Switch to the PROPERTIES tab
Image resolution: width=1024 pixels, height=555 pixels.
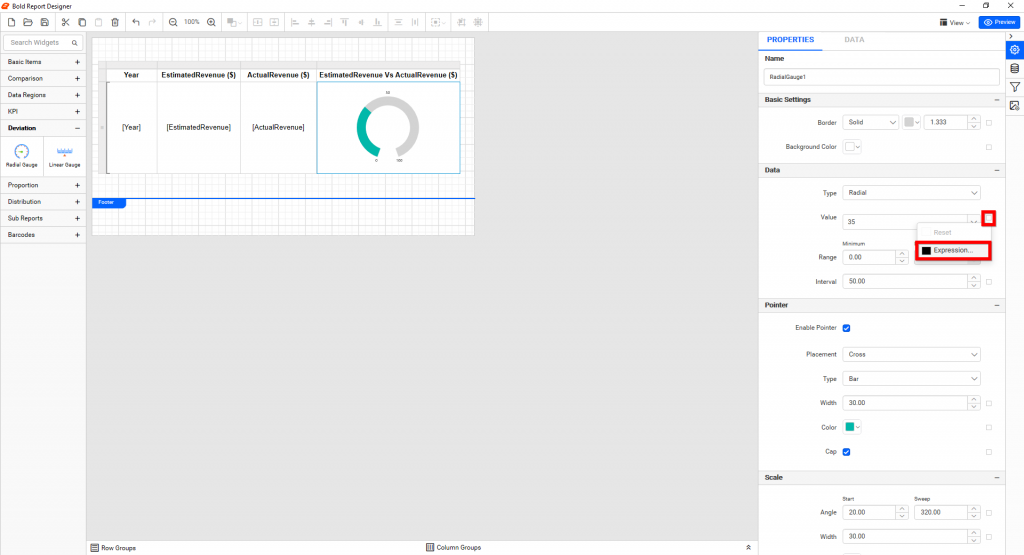(x=790, y=40)
